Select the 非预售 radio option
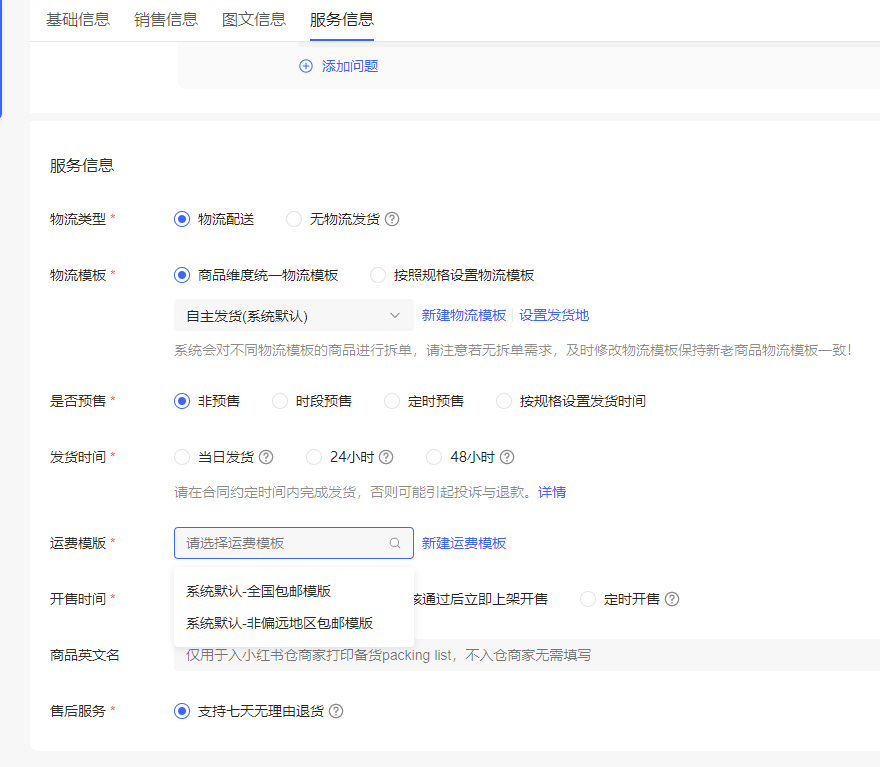 coord(182,401)
